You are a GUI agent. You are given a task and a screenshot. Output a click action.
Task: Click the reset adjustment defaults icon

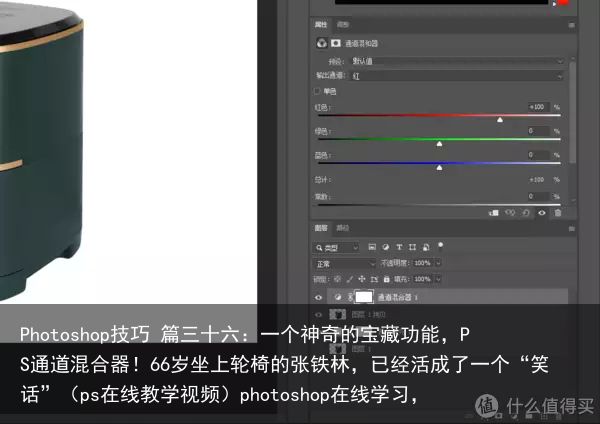tap(526, 213)
